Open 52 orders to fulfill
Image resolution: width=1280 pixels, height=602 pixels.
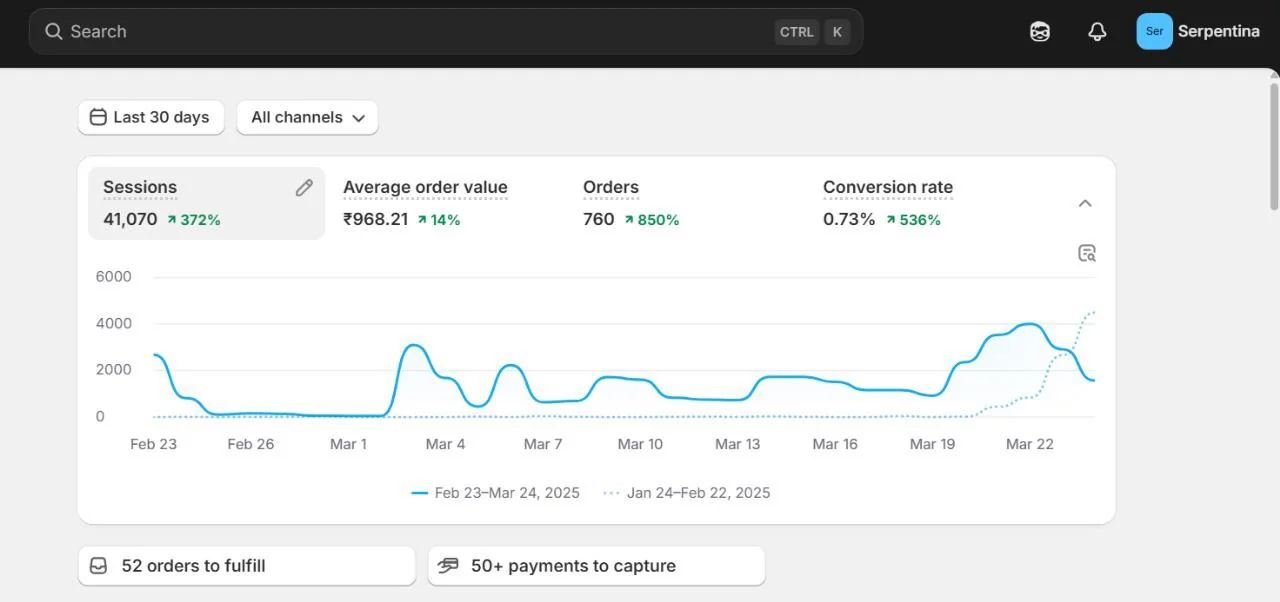[246, 566]
